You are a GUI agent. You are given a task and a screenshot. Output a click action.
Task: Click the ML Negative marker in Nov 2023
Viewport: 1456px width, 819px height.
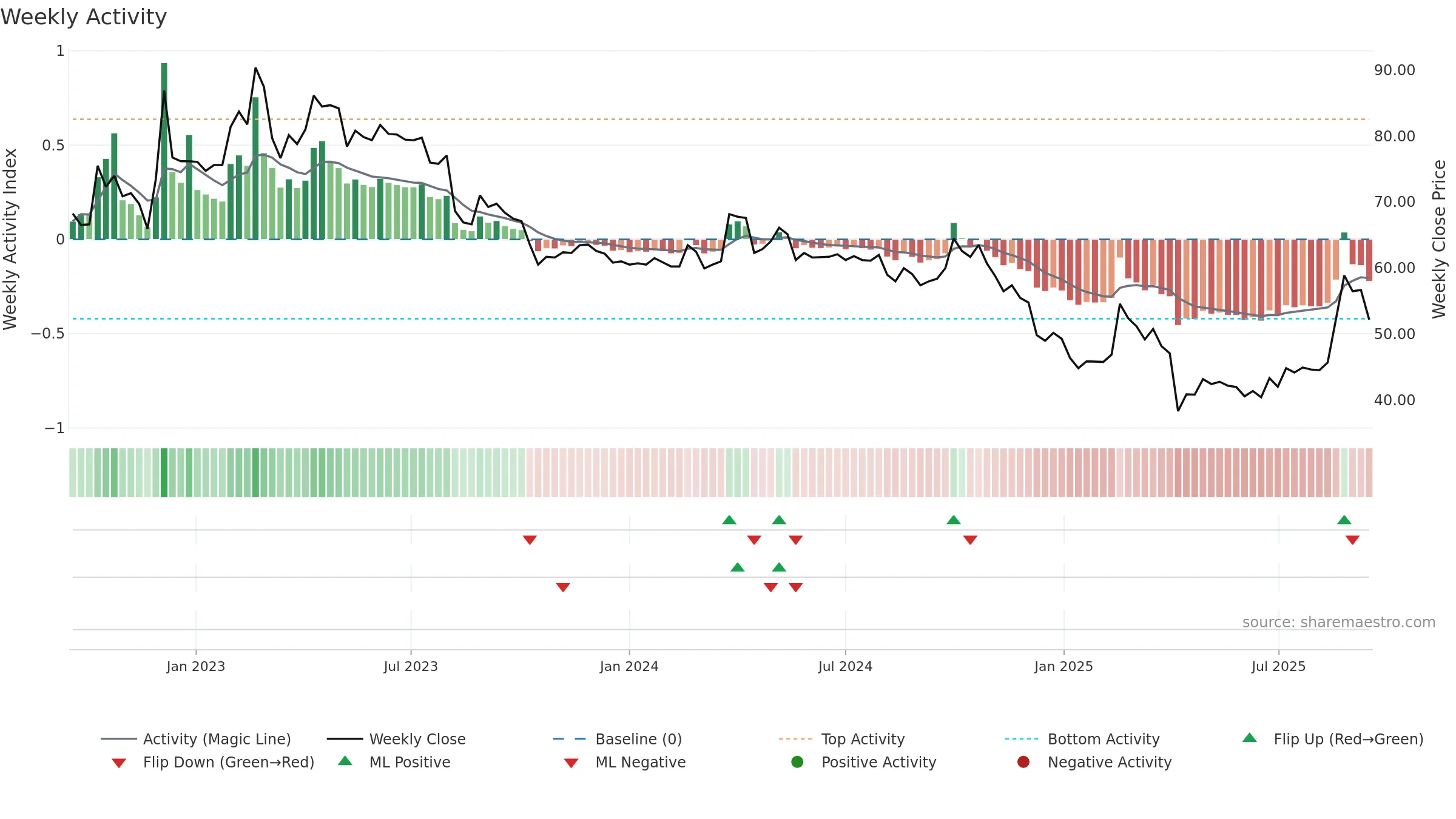pyautogui.click(x=563, y=587)
